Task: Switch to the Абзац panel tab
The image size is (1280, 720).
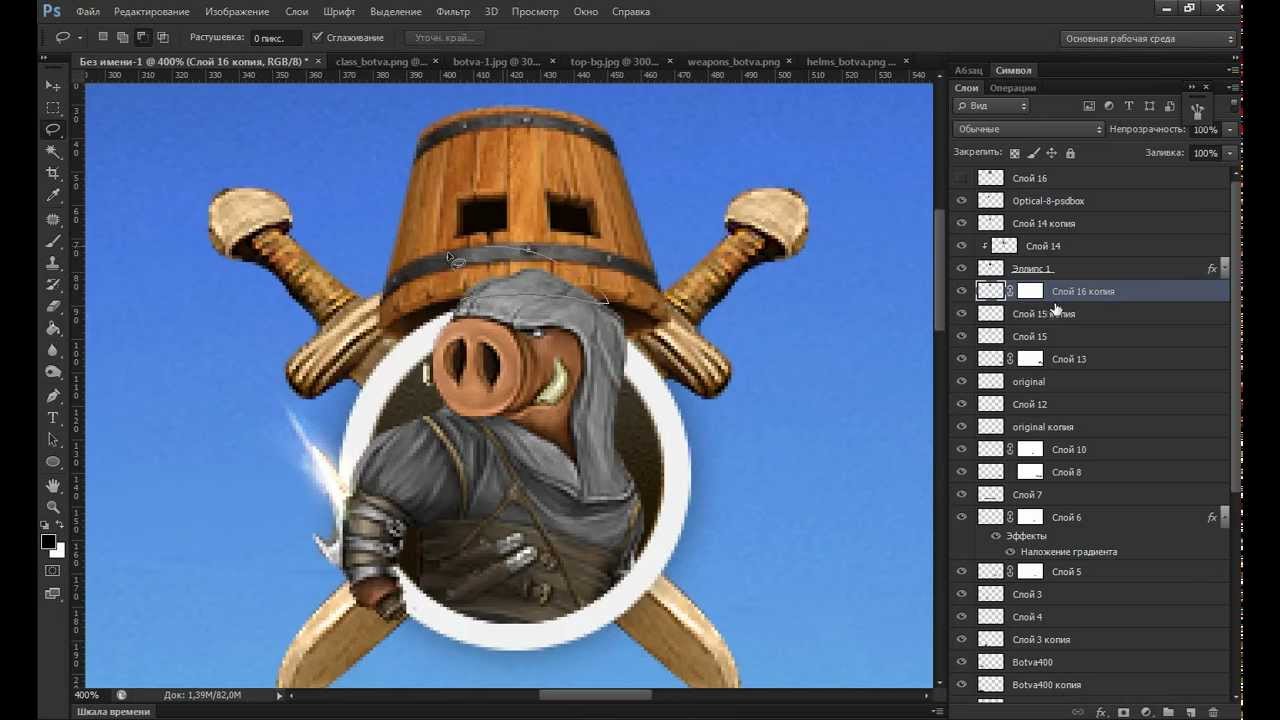Action: 968,70
